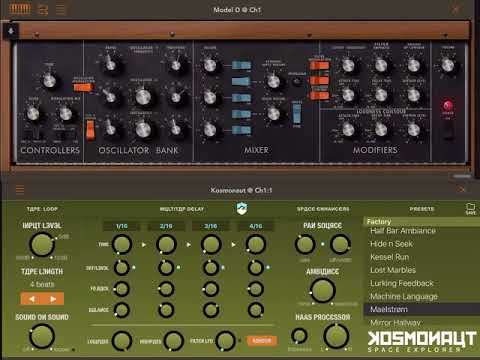
Task: Close the Kosmonaut plugin panel
Action: coord(462,190)
